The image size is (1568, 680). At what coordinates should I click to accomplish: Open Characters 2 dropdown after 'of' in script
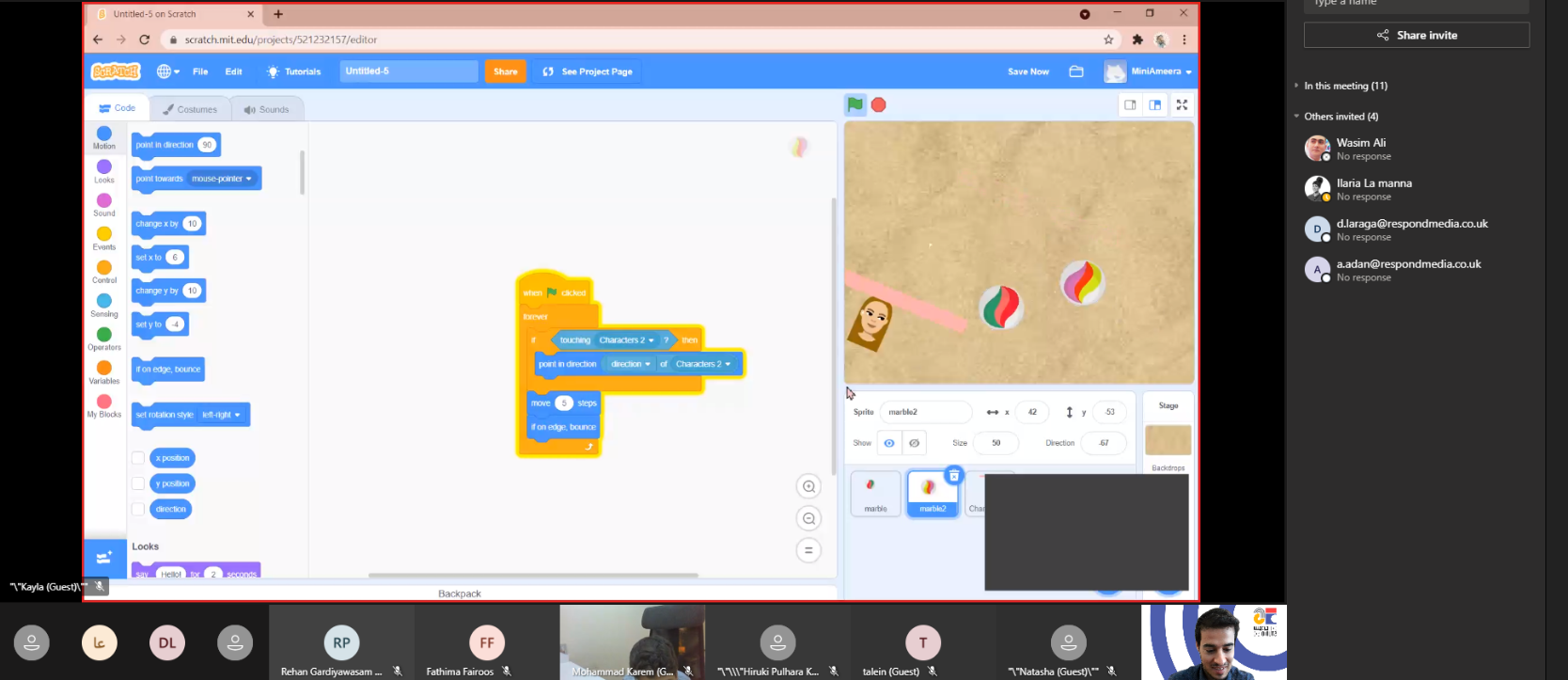click(703, 364)
